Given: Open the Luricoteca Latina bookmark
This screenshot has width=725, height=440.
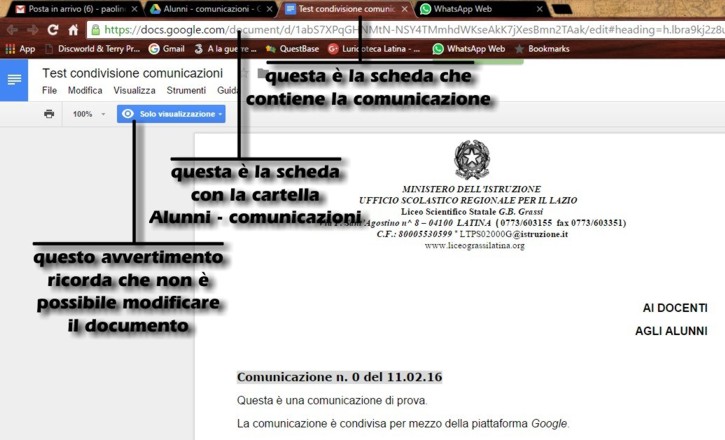Looking at the screenshot, I should (x=374, y=49).
